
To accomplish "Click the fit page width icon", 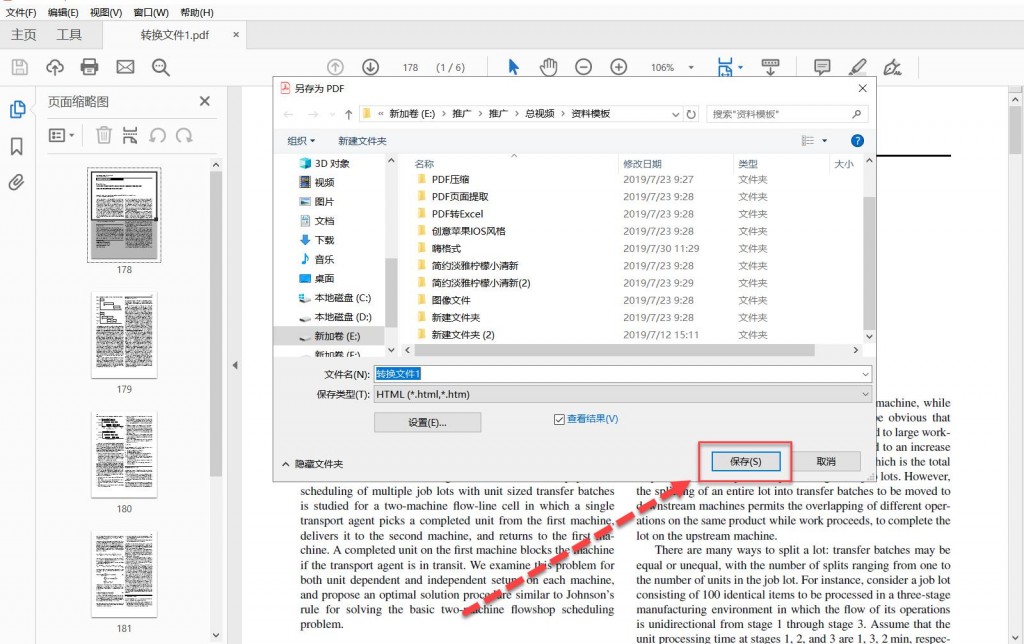I will pyautogui.click(x=726, y=67).
